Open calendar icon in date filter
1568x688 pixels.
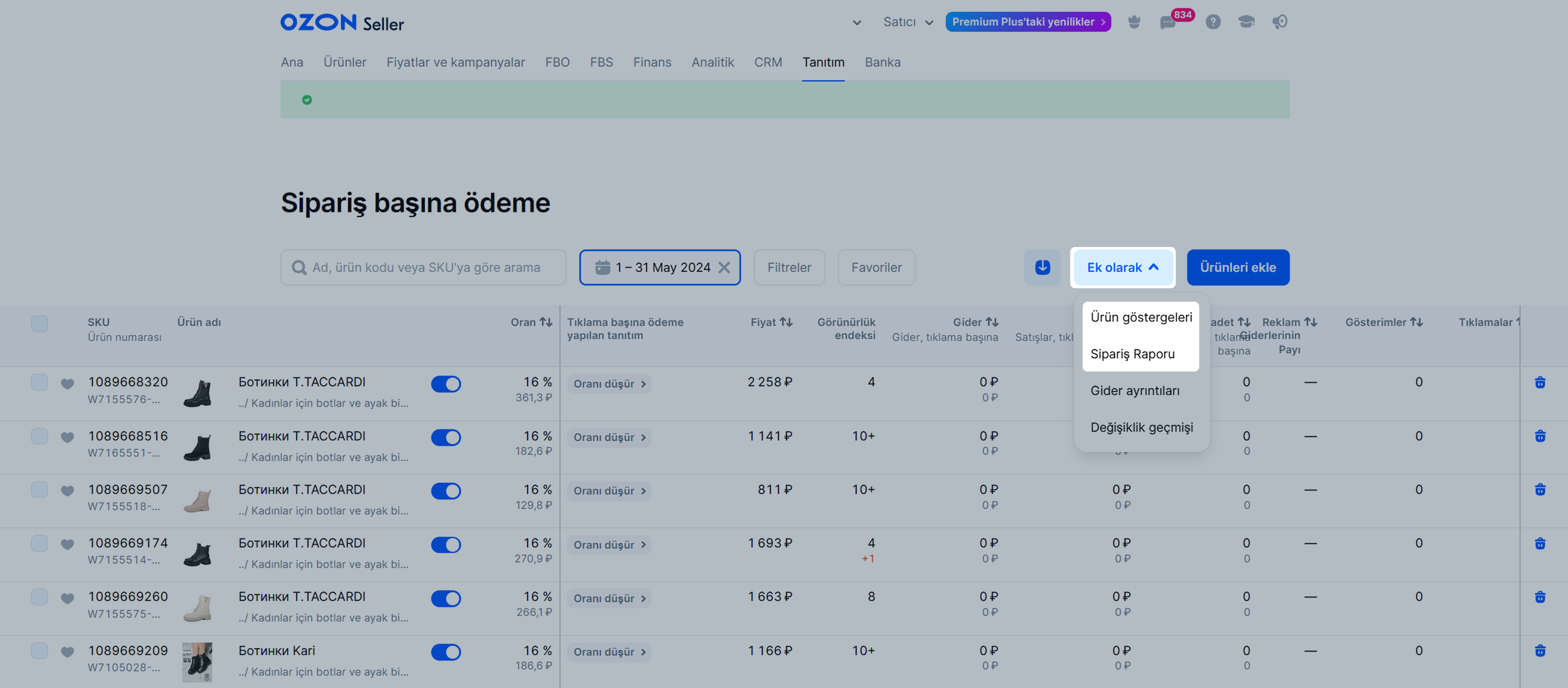[x=602, y=267]
